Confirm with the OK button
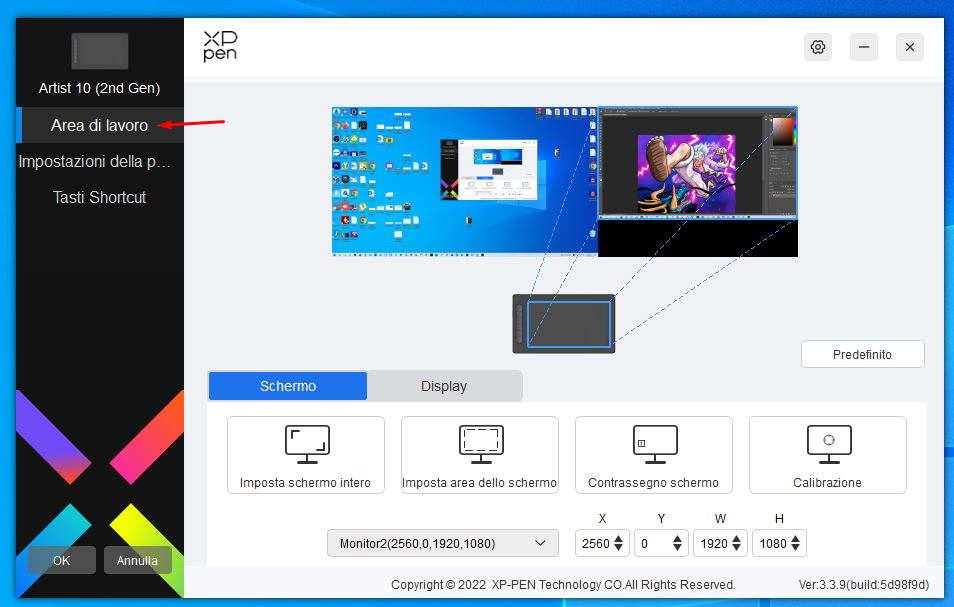 pos(62,560)
